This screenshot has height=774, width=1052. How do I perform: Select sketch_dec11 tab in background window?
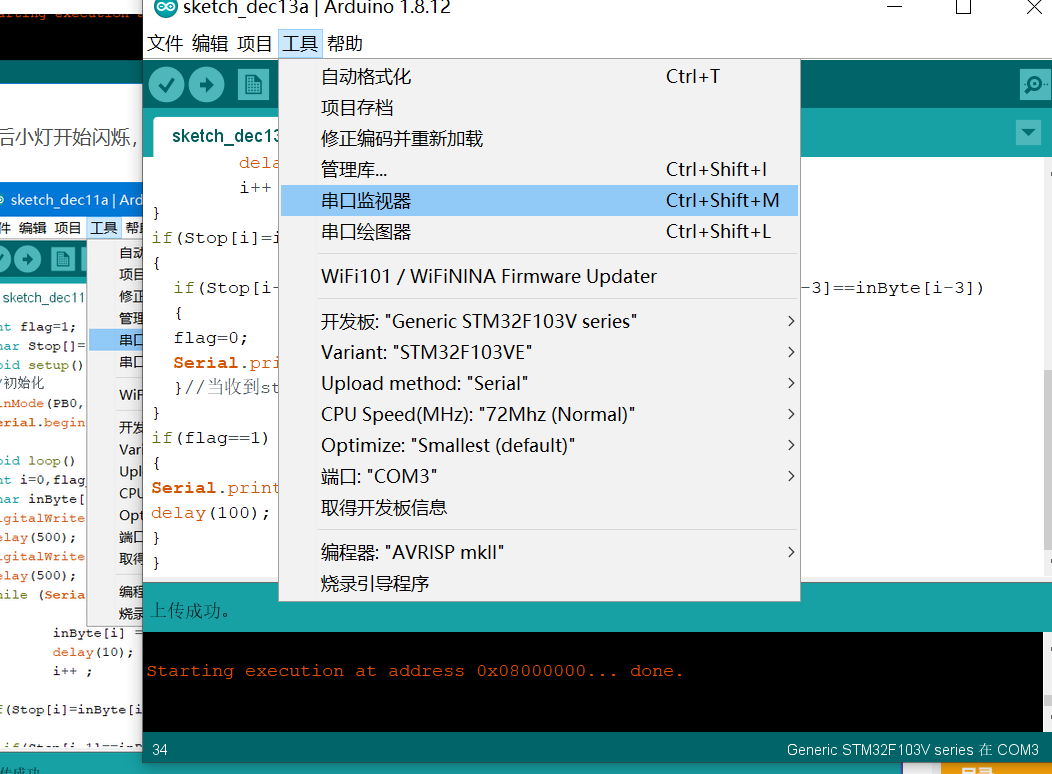(x=43, y=298)
